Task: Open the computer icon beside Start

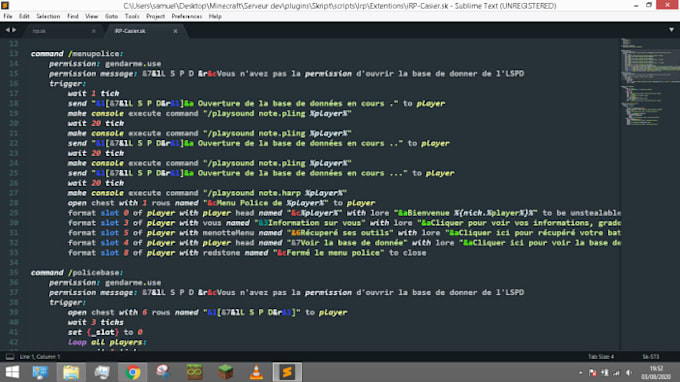Action: coord(40,372)
